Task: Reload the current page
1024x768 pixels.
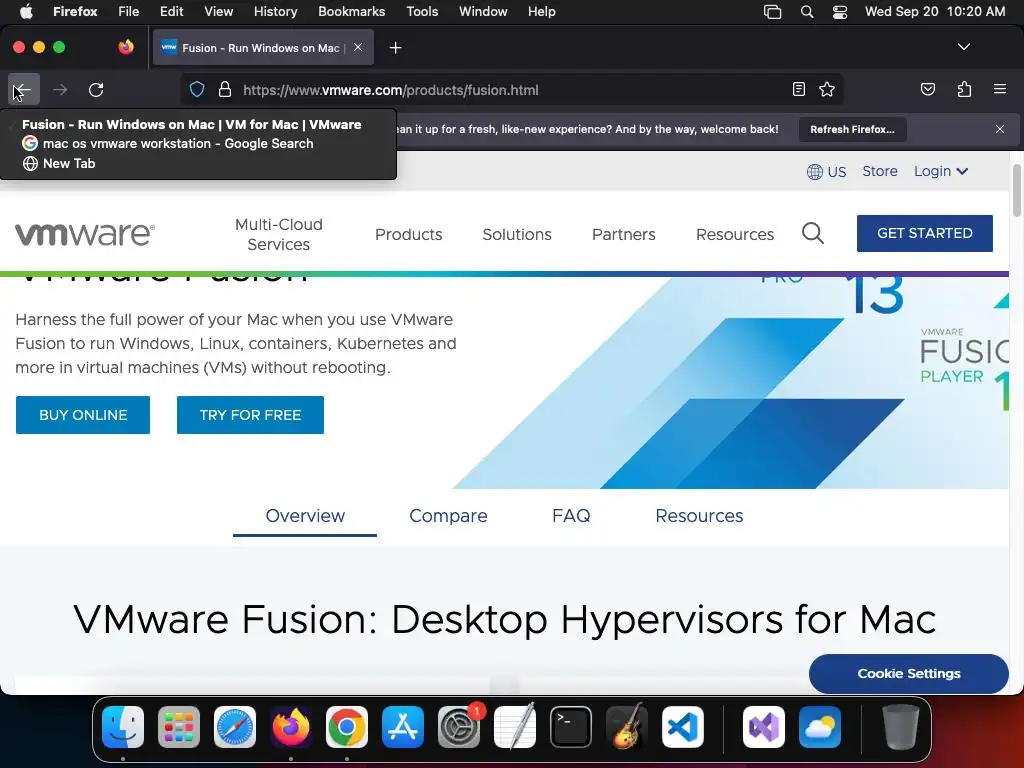Action: tap(96, 89)
